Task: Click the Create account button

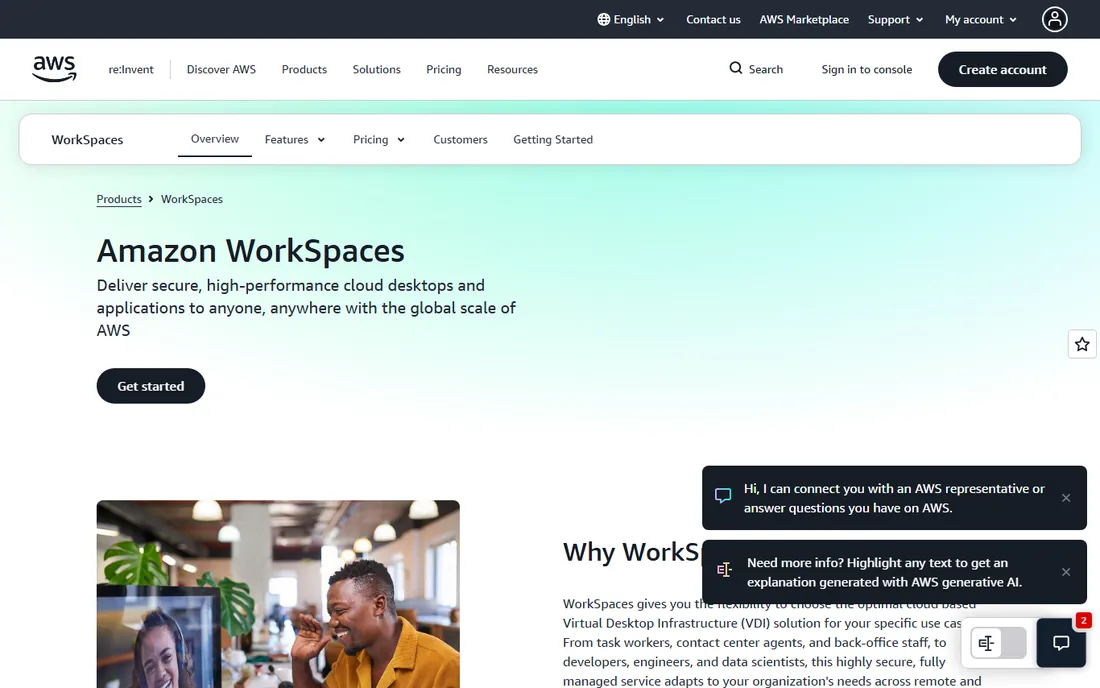Action: (1002, 69)
